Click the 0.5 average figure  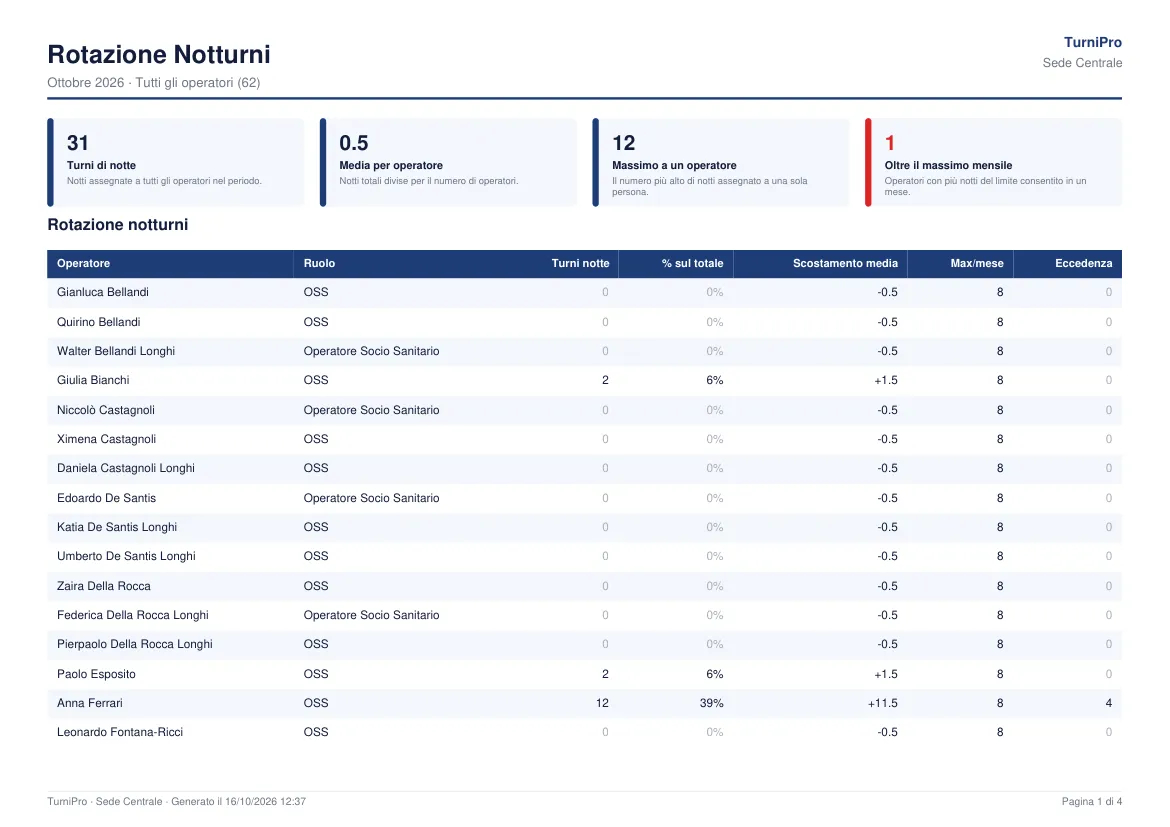point(354,143)
